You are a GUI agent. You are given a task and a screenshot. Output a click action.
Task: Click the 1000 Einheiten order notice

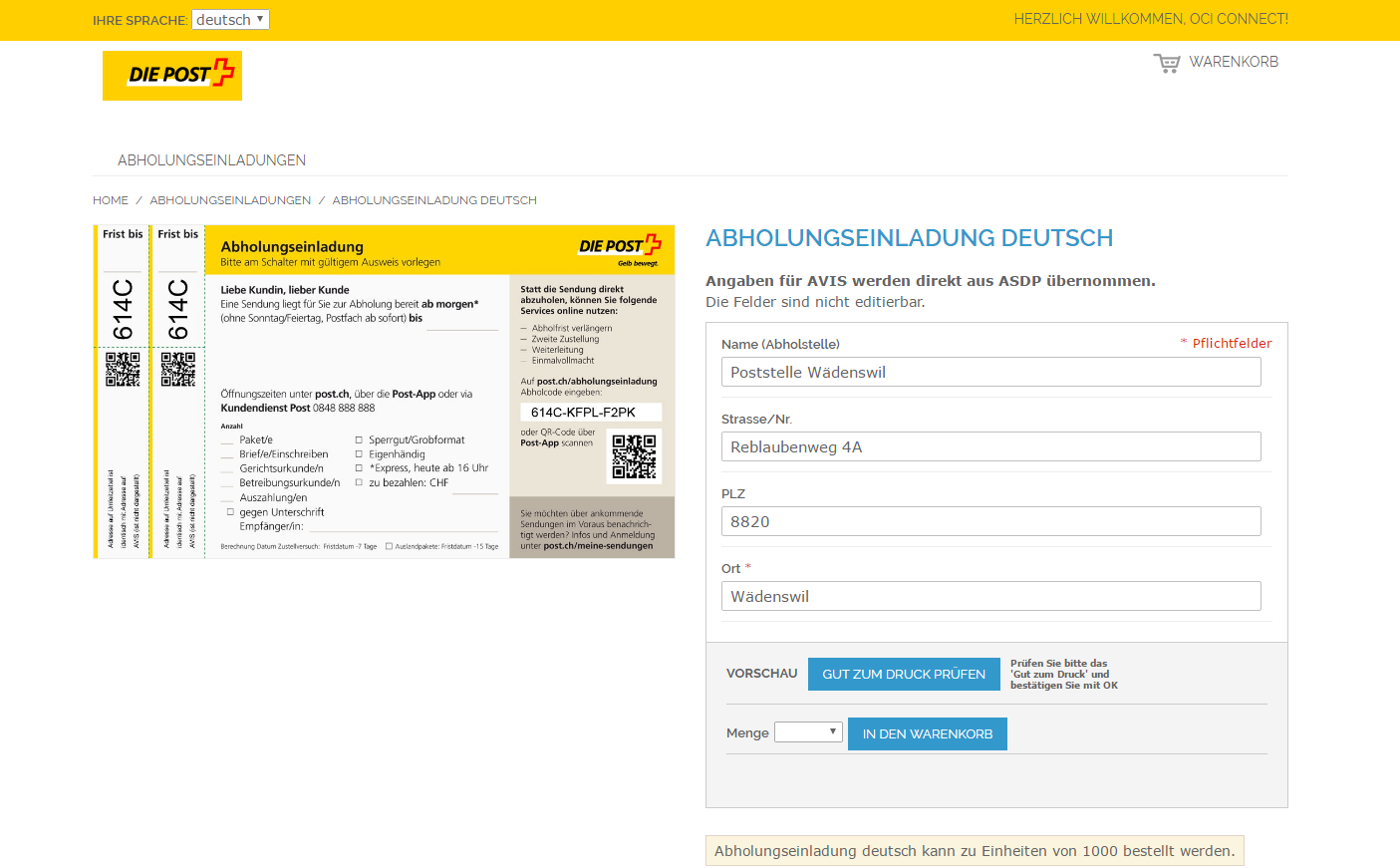975,851
